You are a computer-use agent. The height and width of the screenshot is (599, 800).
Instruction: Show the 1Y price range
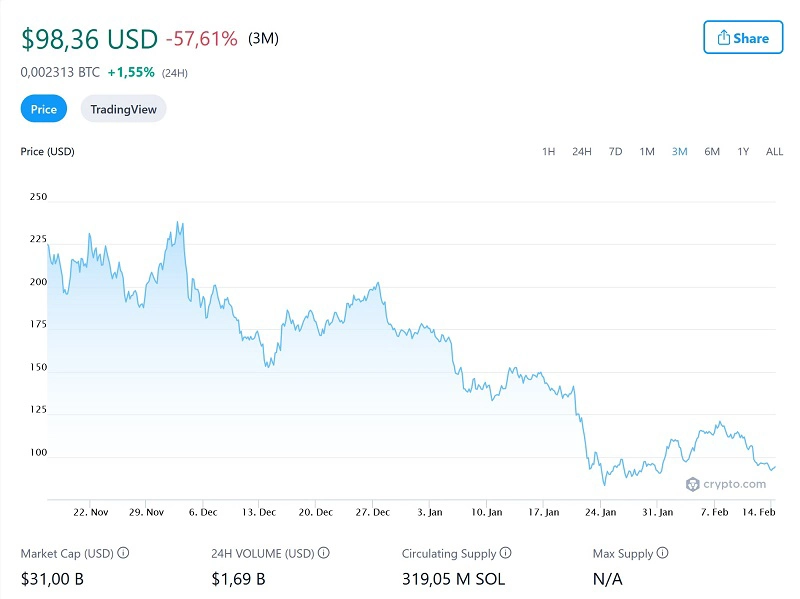[743, 151]
